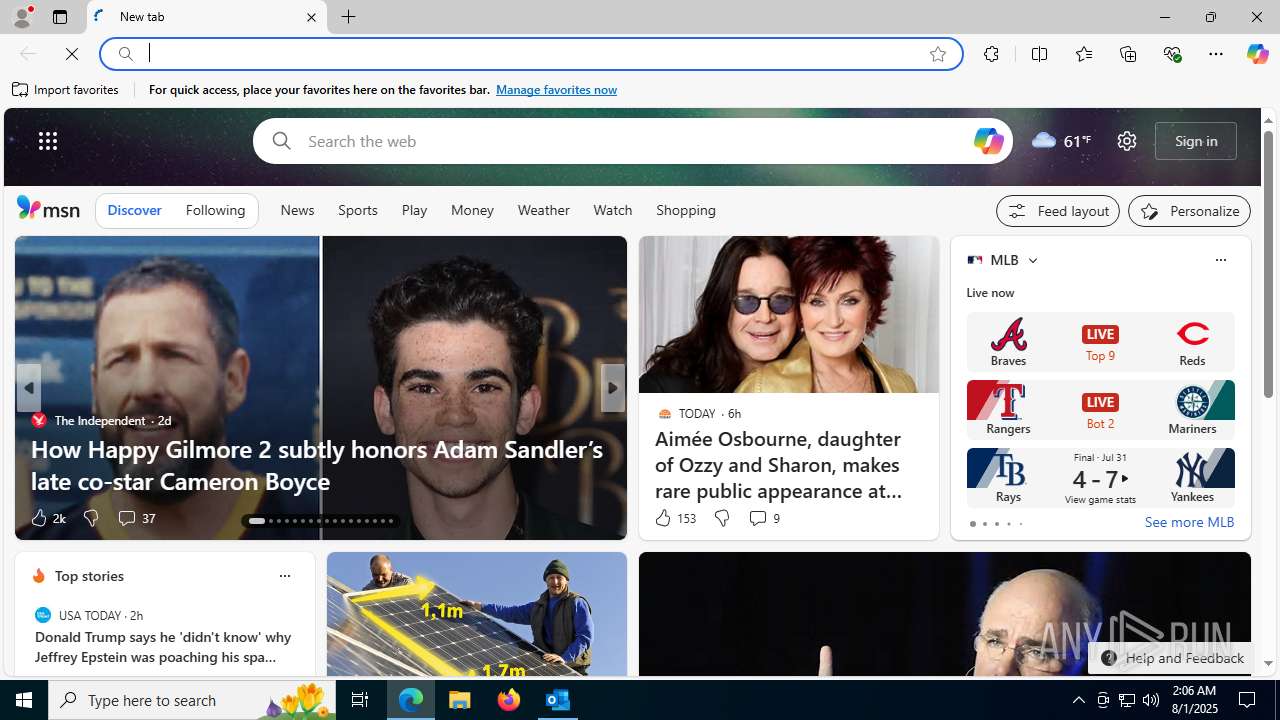Open Windows notification center
This screenshot has width=1280, height=720.
point(1248,700)
